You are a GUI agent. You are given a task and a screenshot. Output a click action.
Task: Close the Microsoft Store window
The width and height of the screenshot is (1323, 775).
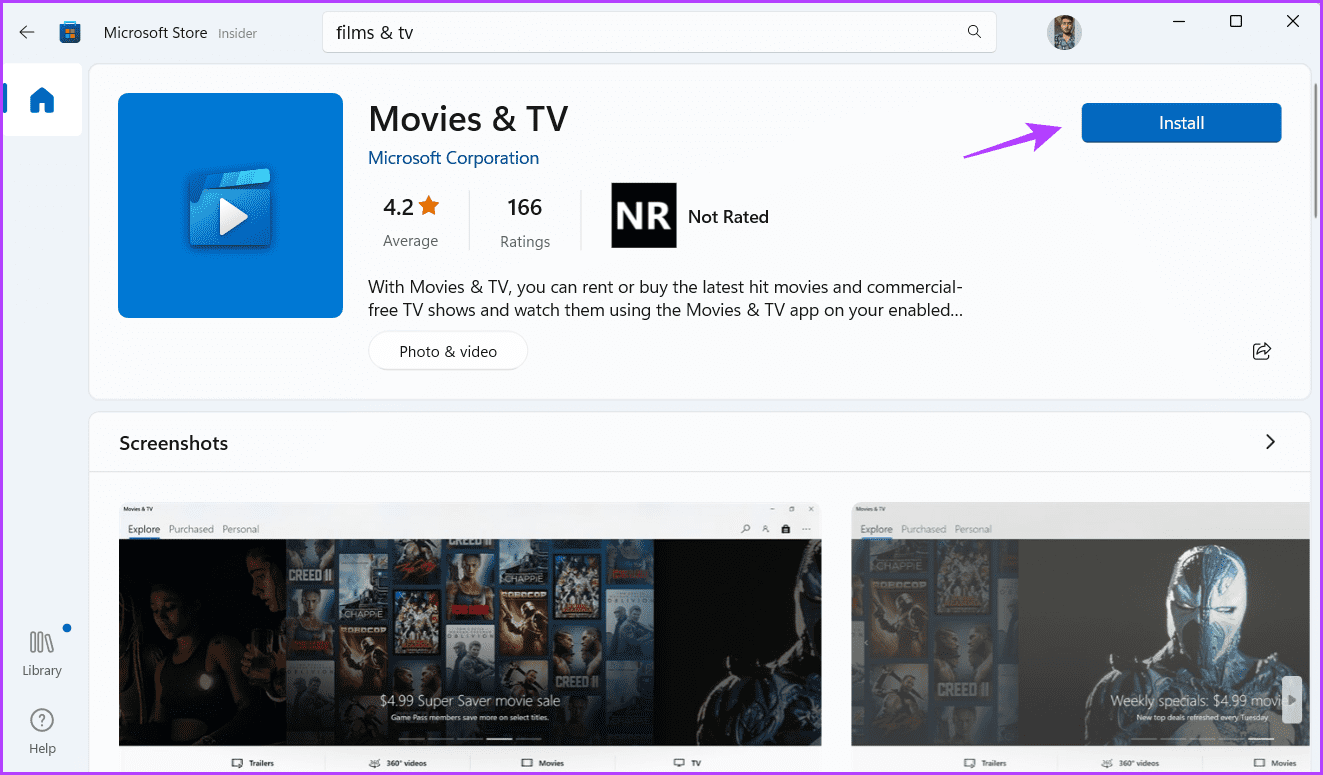pos(1294,22)
